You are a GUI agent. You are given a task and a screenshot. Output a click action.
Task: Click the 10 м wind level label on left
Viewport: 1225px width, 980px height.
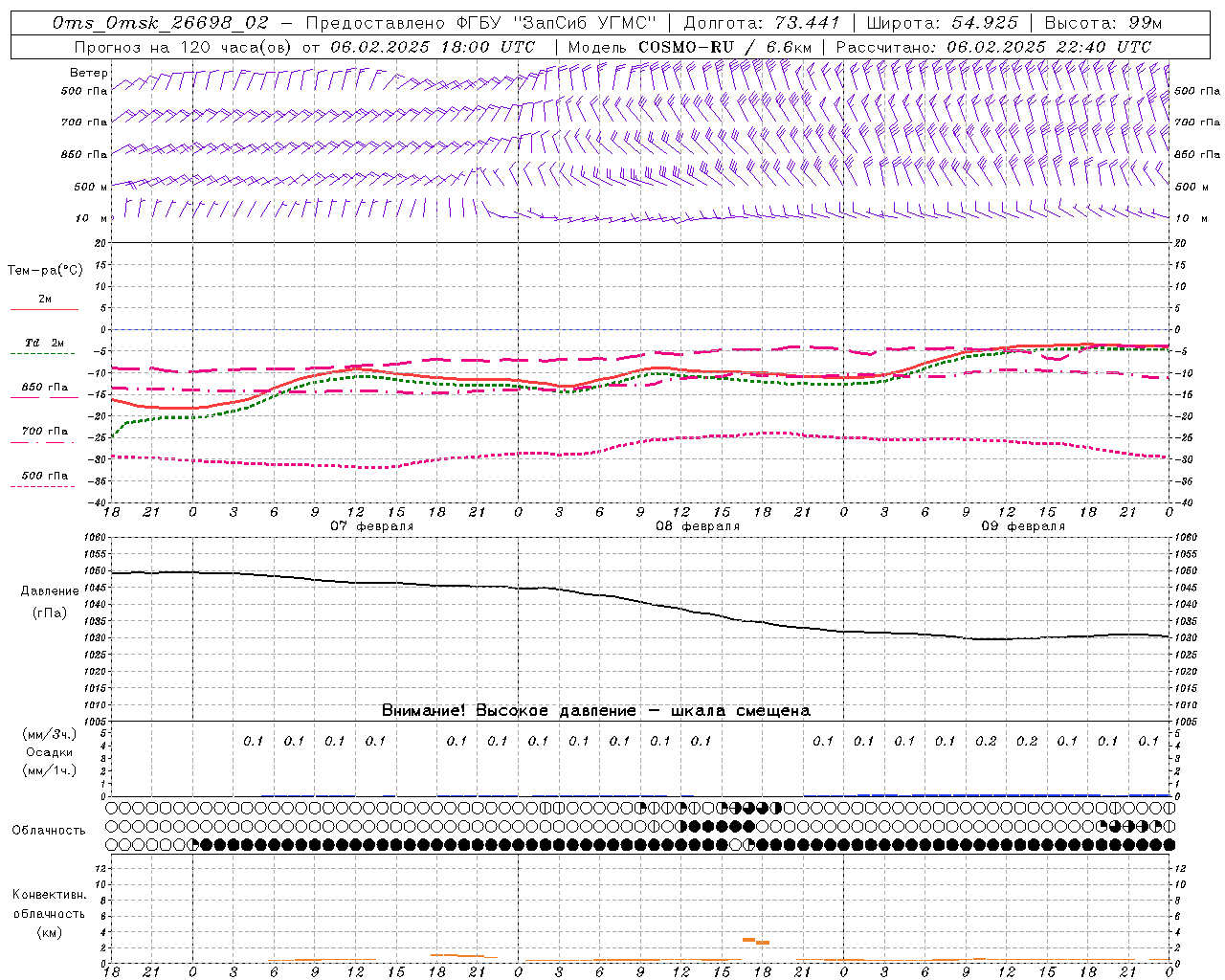[92, 219]
